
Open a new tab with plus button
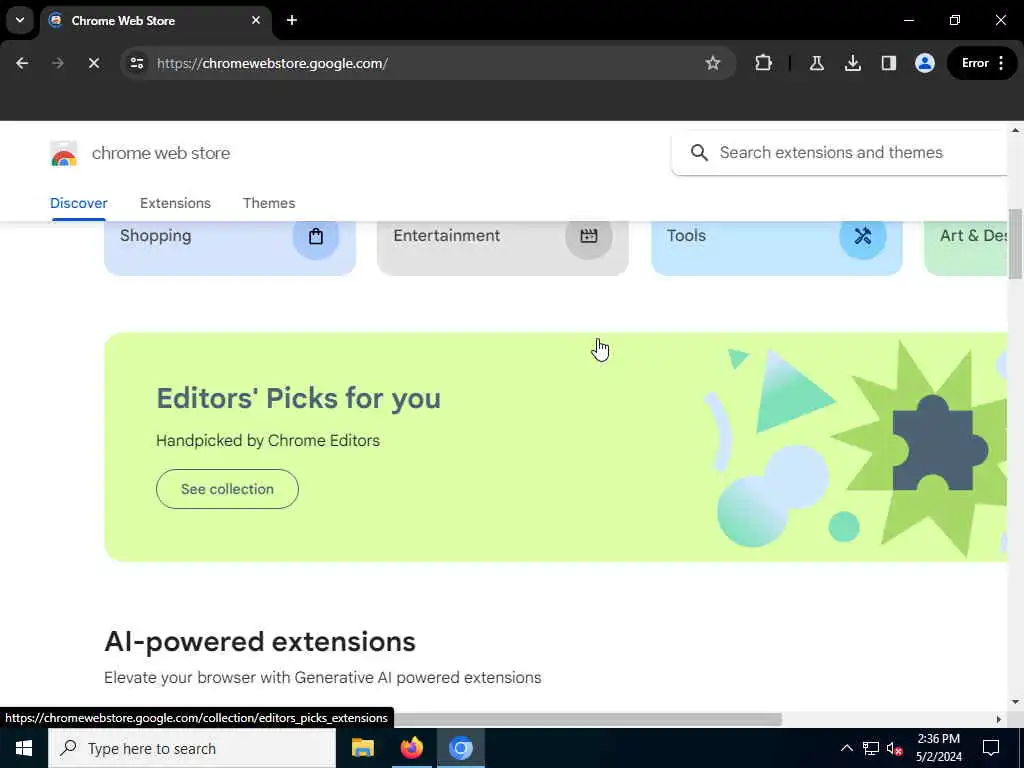[x=292, y=20]
